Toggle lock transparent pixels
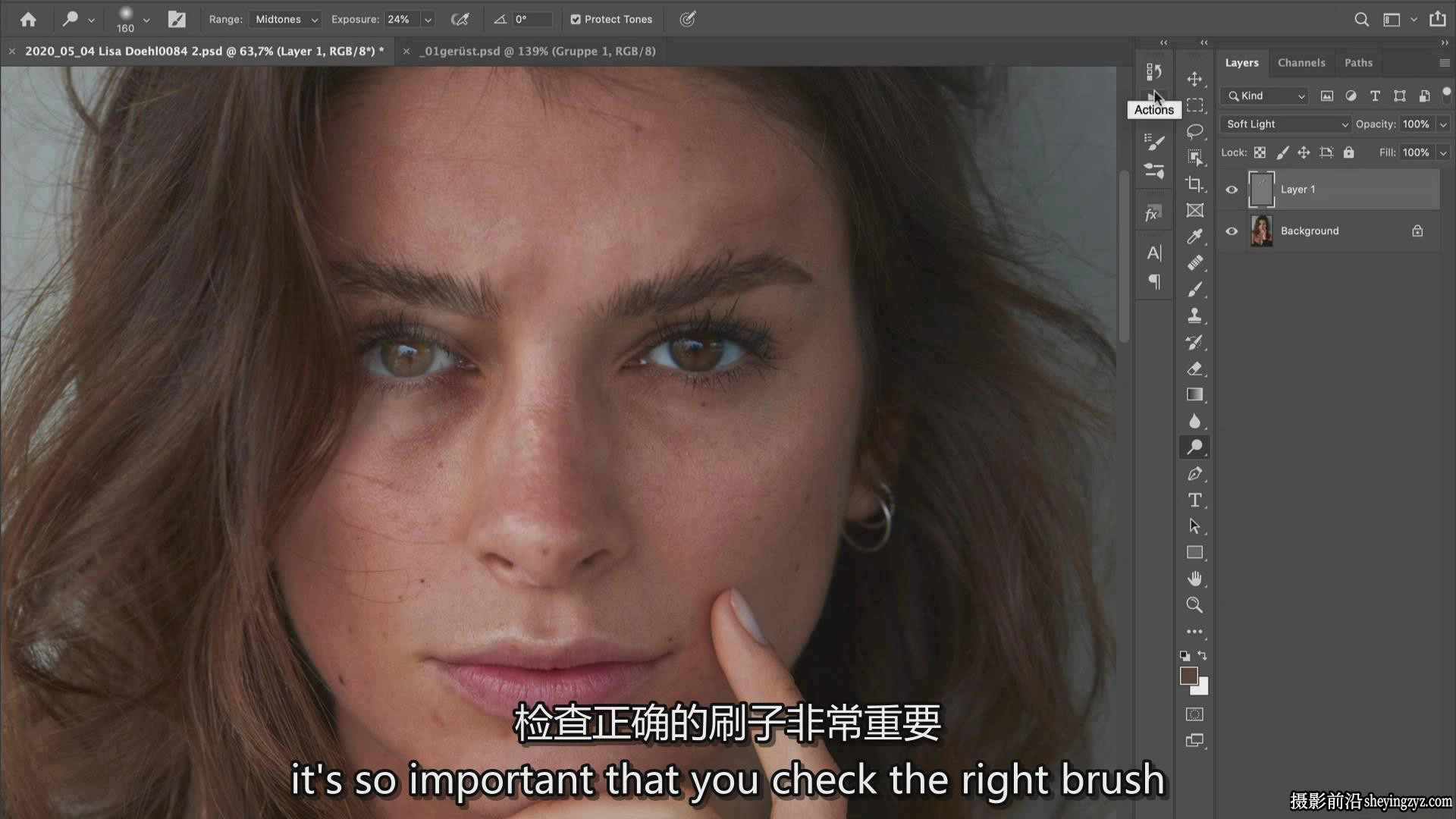The width and height of the screenshot is (1456, 819). click(x=1260, y=152)
